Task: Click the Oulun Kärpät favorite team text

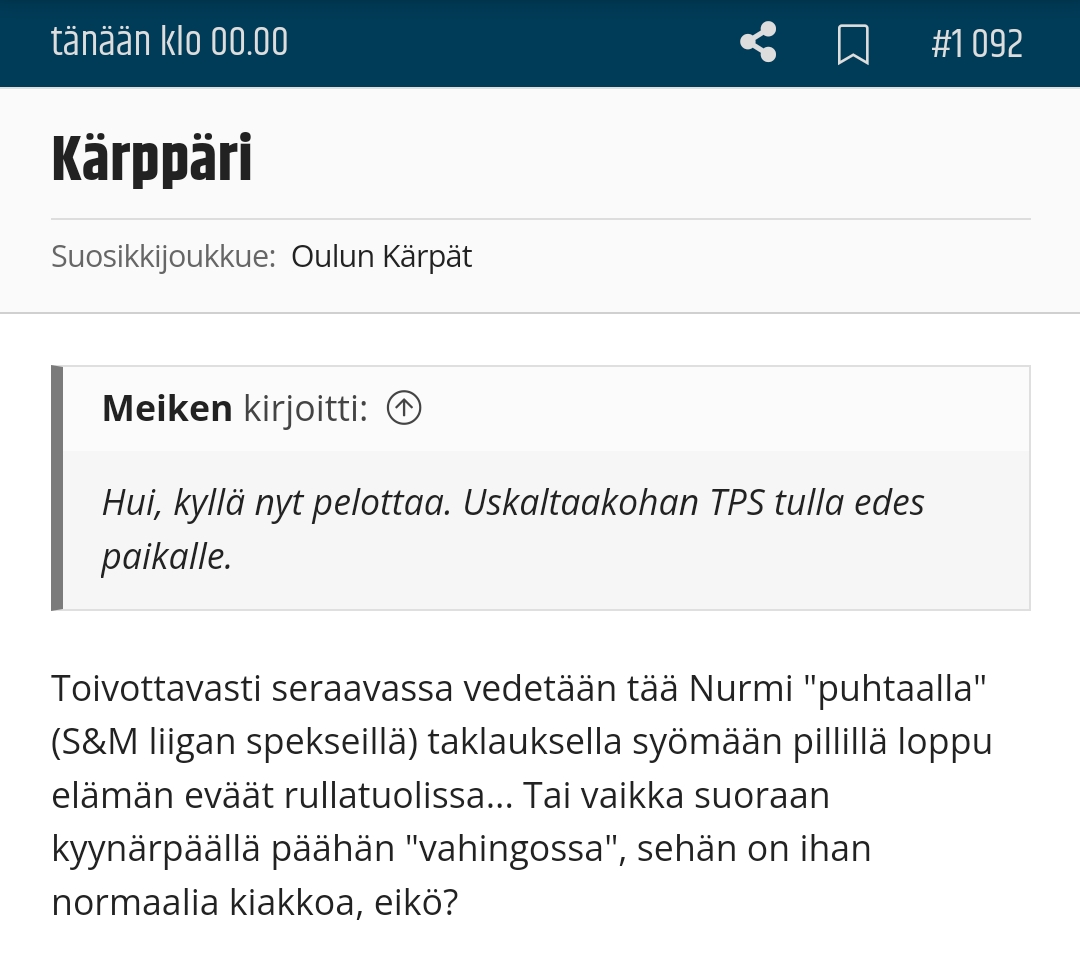Action: point(382,257)
